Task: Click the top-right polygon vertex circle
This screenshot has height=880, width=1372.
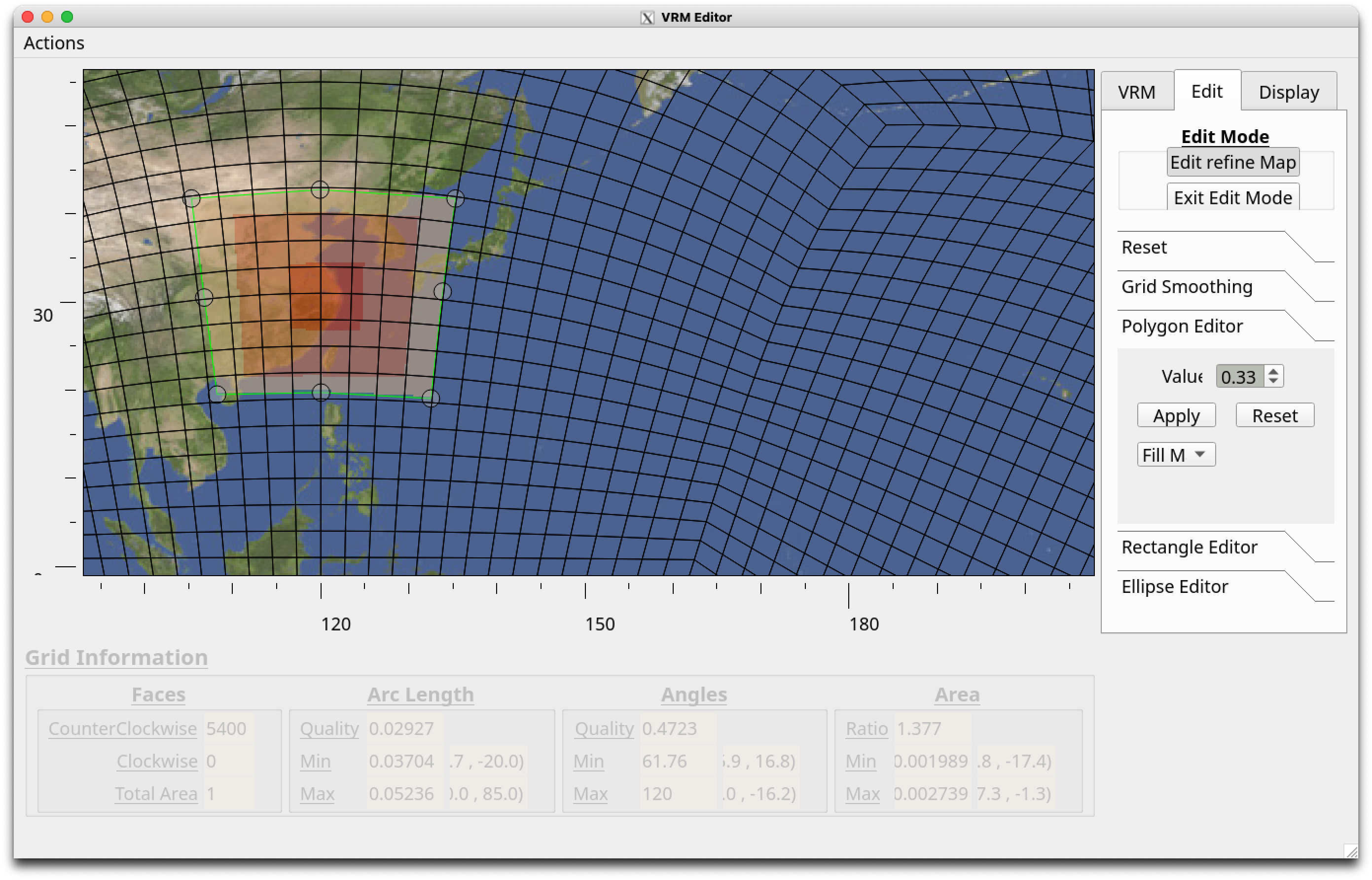Action: click(455, 199)
